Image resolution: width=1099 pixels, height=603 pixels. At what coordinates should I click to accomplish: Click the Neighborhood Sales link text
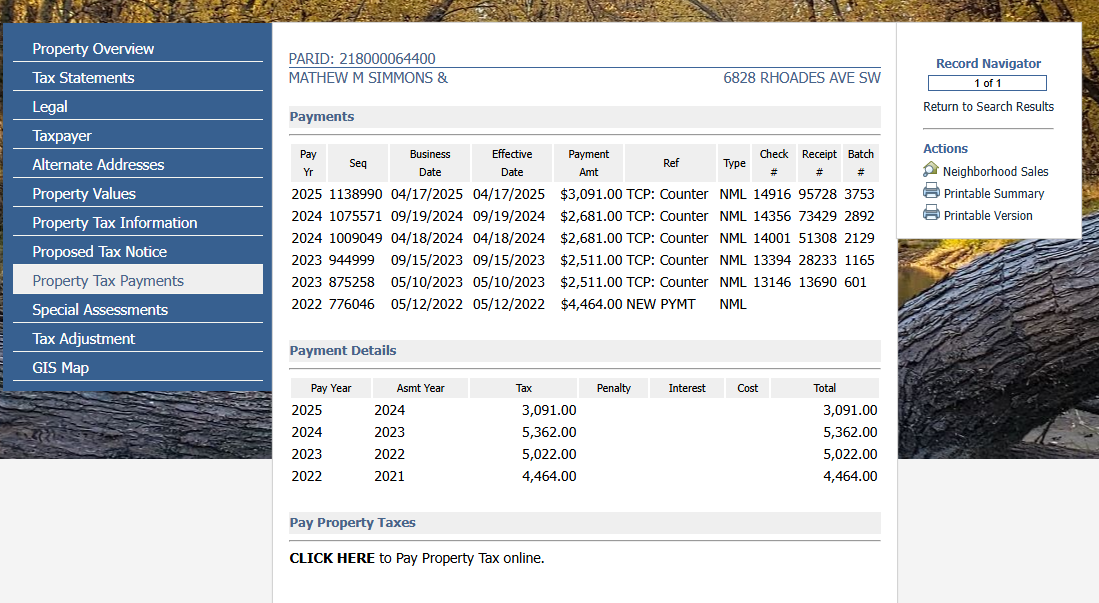[995, 172]
